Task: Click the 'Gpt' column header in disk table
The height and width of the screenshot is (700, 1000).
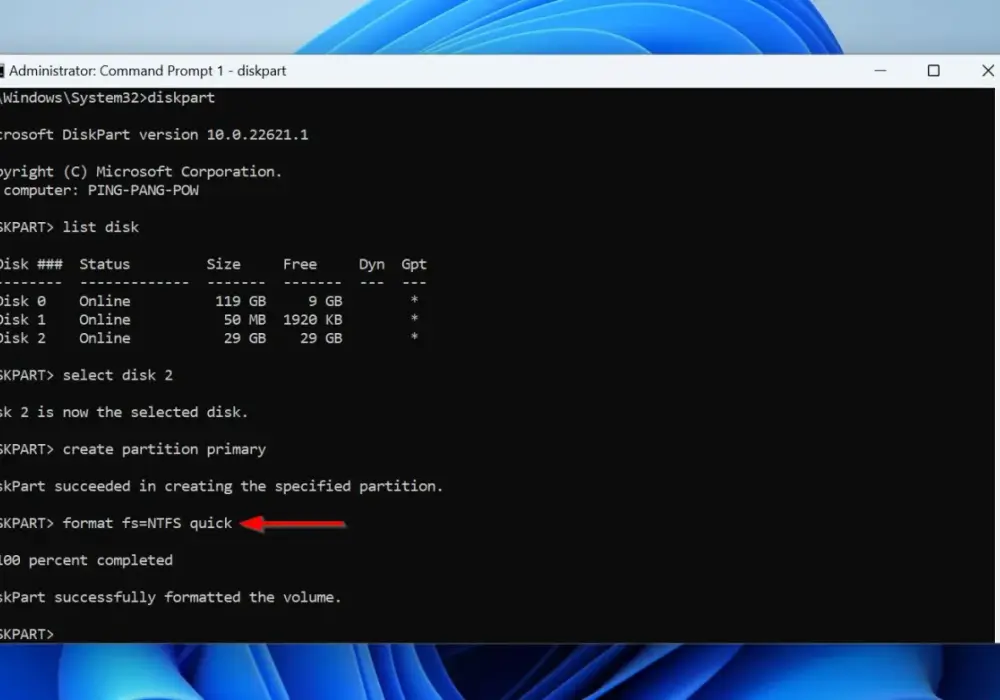Action: (414, 265)
